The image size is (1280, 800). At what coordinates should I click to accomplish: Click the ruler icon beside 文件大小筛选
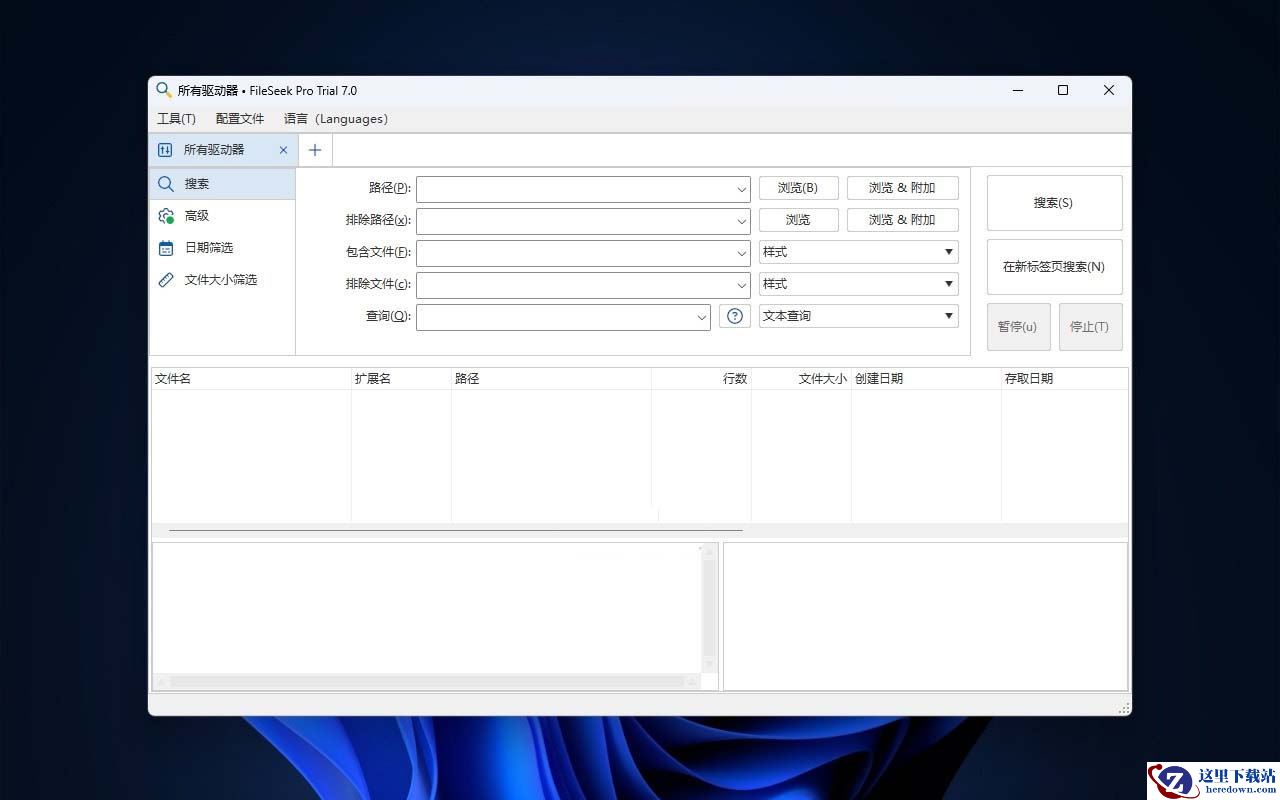(166, 280)
